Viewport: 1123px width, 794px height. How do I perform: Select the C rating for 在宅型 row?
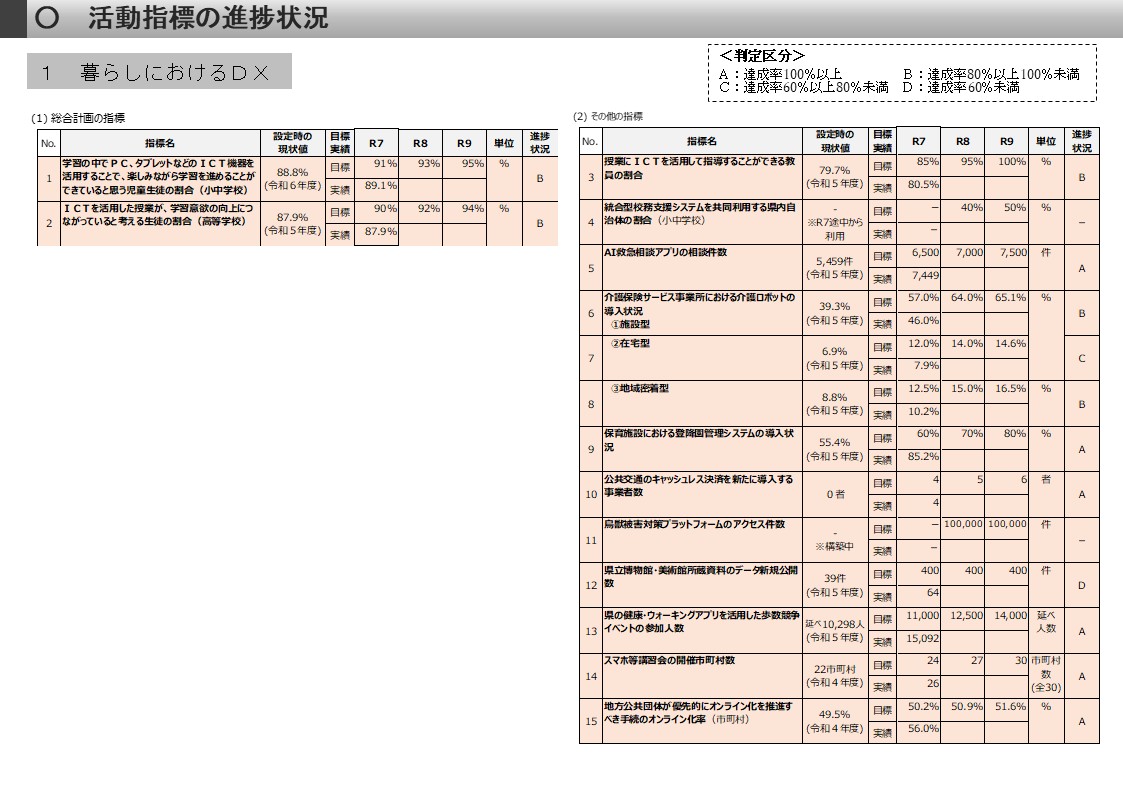pos(1081,358)
